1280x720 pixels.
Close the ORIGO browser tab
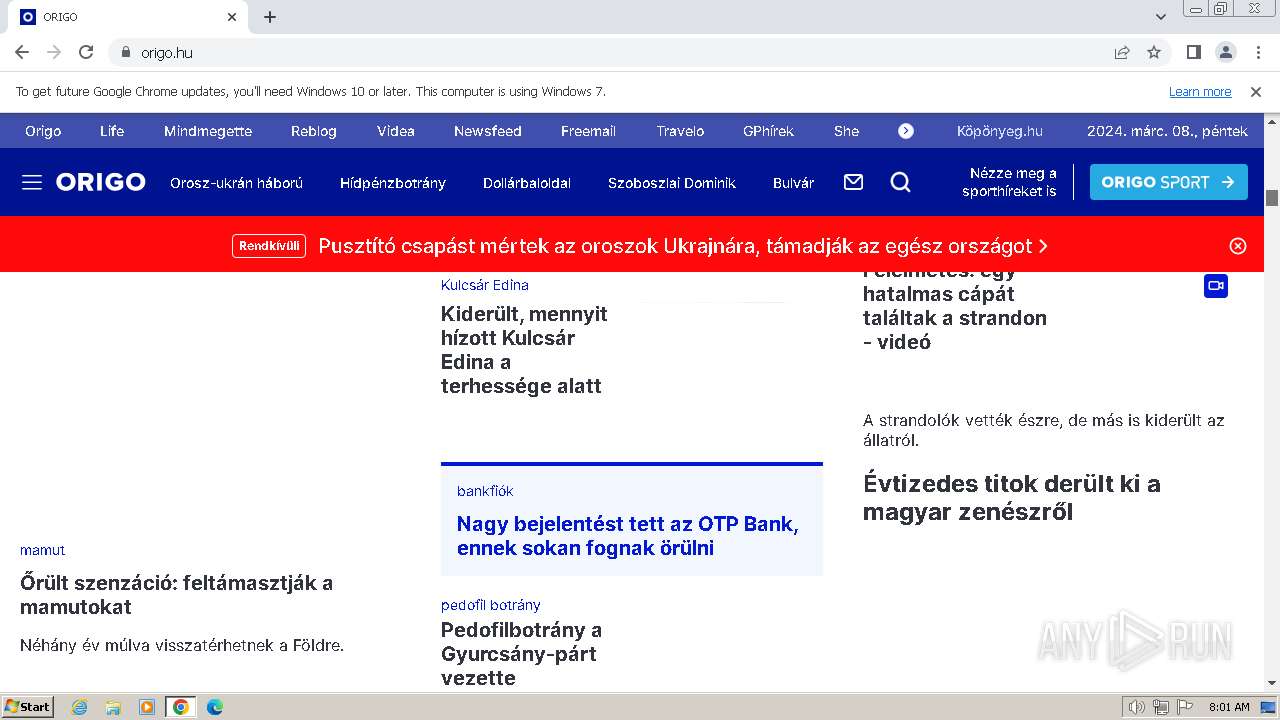coord(232,17)
